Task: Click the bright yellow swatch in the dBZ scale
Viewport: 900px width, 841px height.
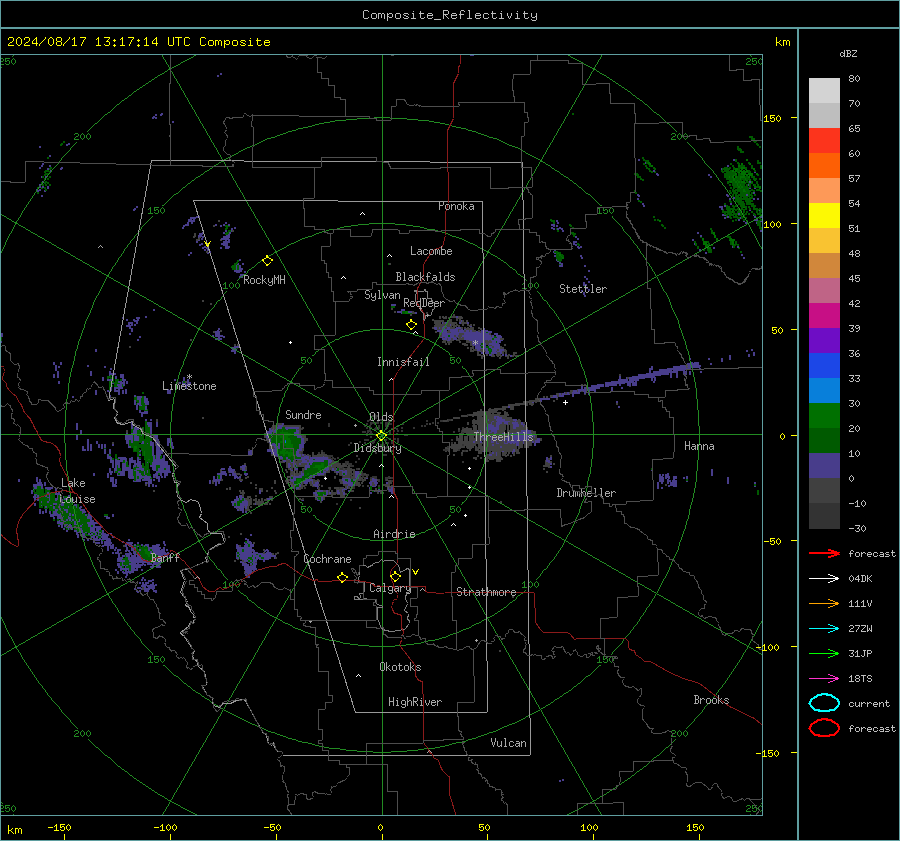Action: (824, 216)
